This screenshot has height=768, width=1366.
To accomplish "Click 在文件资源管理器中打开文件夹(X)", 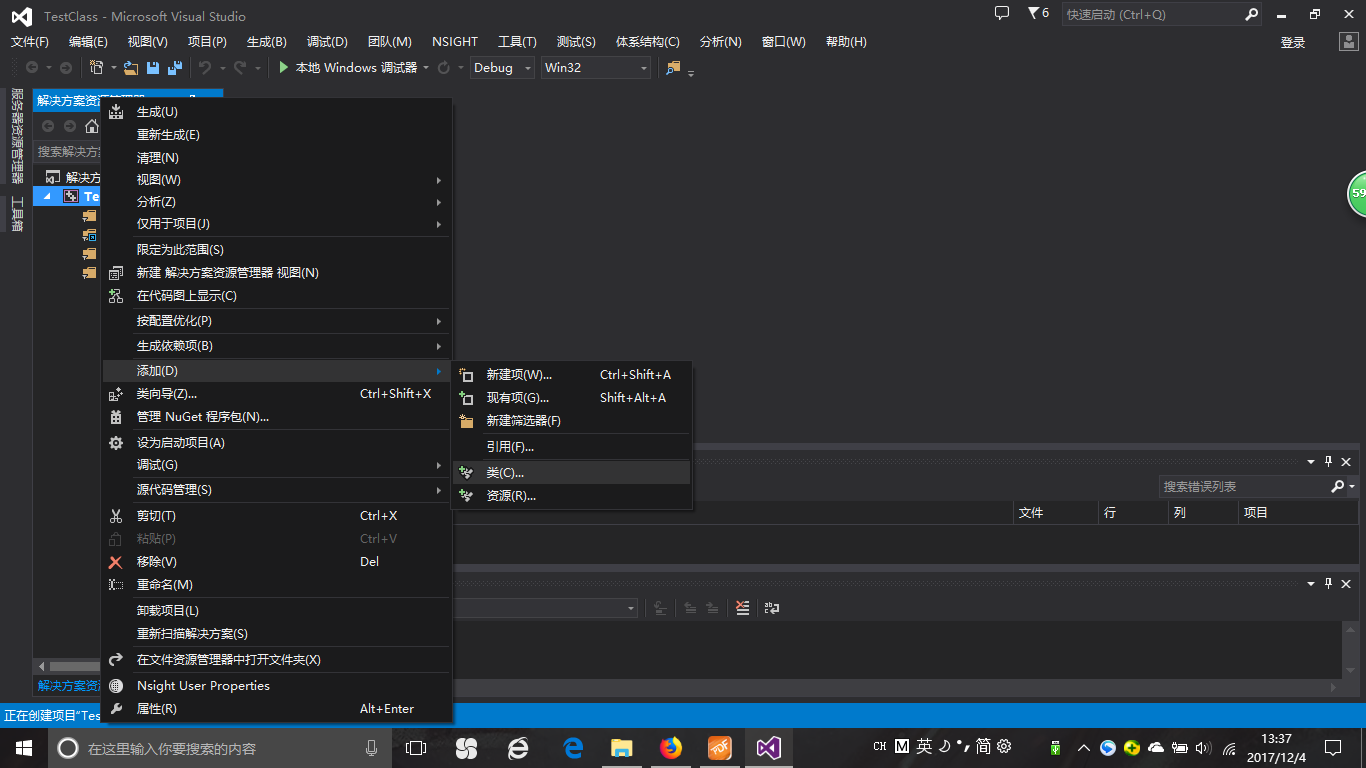I will click(277, 659).
